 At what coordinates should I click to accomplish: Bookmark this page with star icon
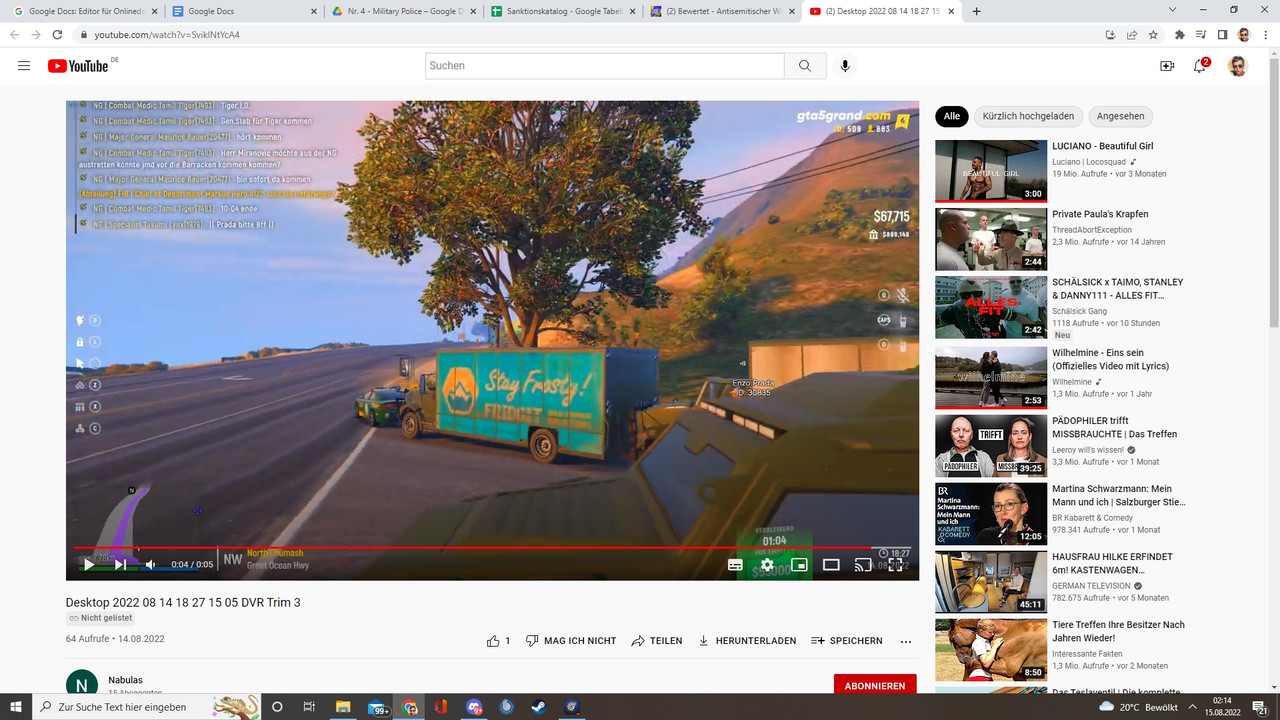1153,34
